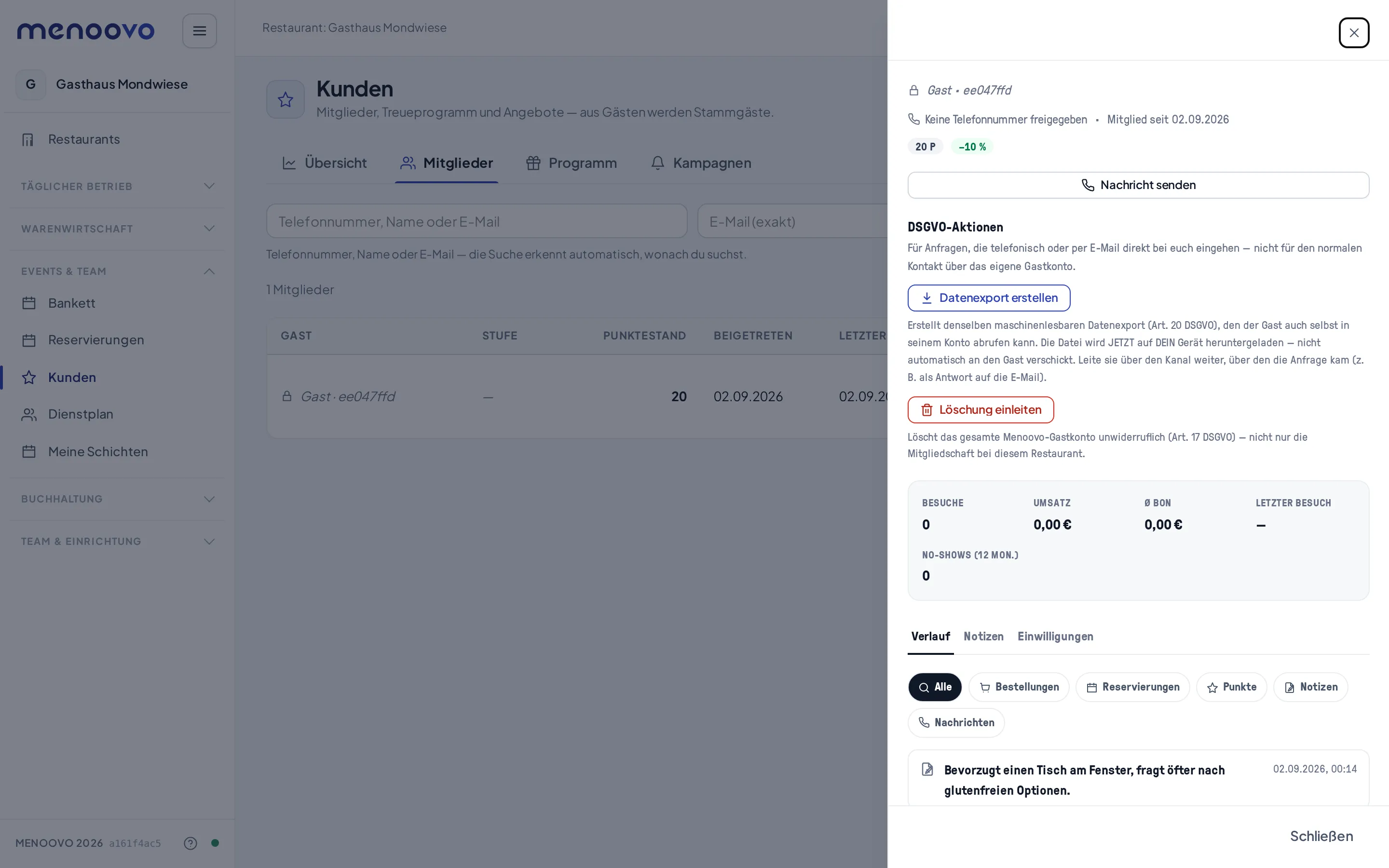Screen dimensions: 1389x868
Task: Open Dienstplan in the sidebar
Action: click(x=117, y=414)
